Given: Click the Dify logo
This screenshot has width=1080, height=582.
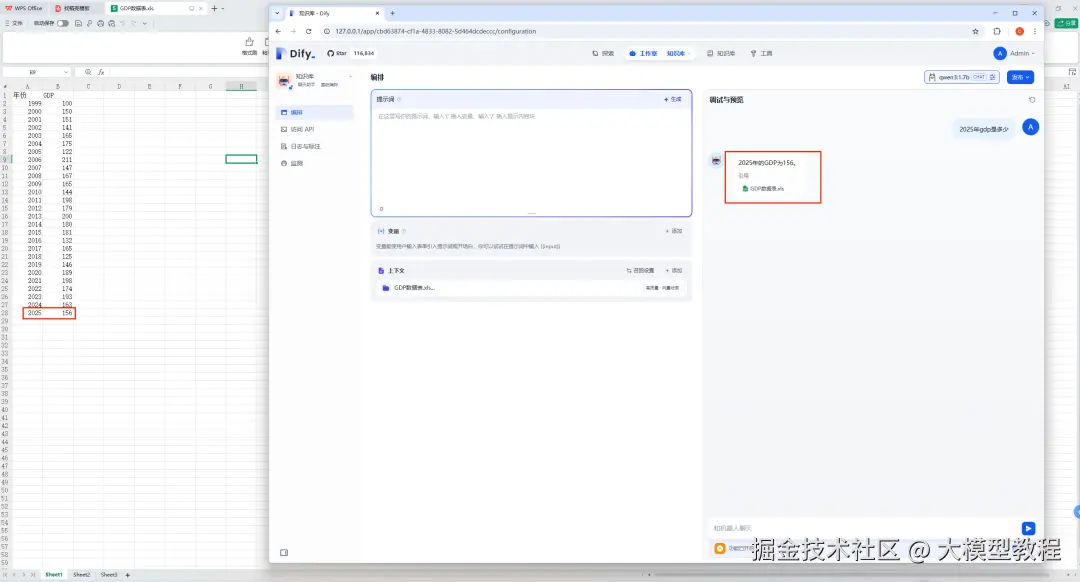Looking at the screenshot, I should pyautogui.click(x=295, y=54).
